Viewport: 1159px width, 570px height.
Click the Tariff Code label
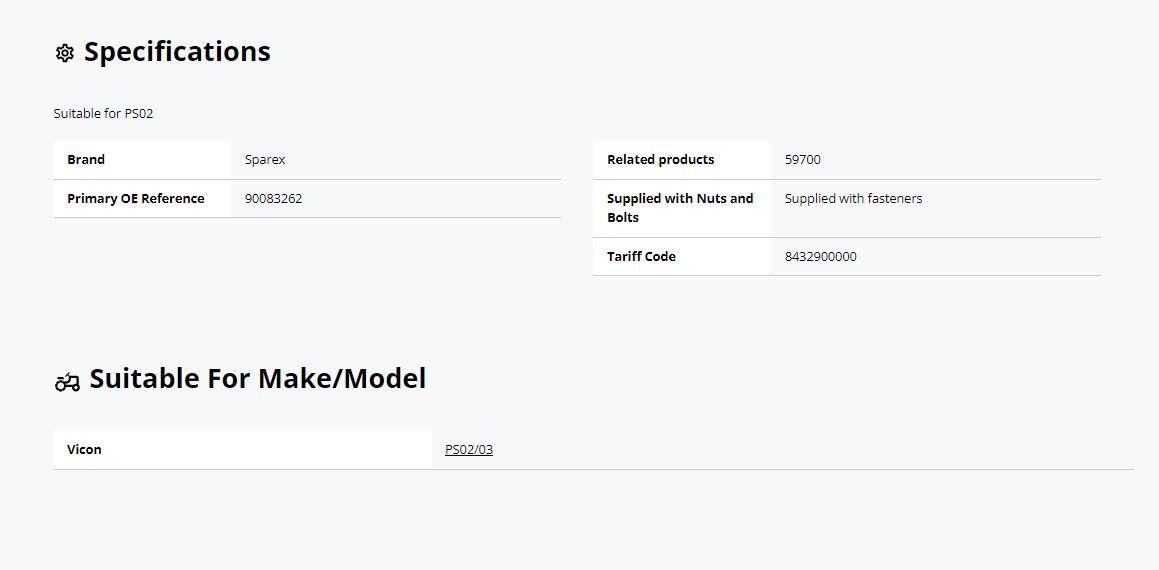coord(641,257)
